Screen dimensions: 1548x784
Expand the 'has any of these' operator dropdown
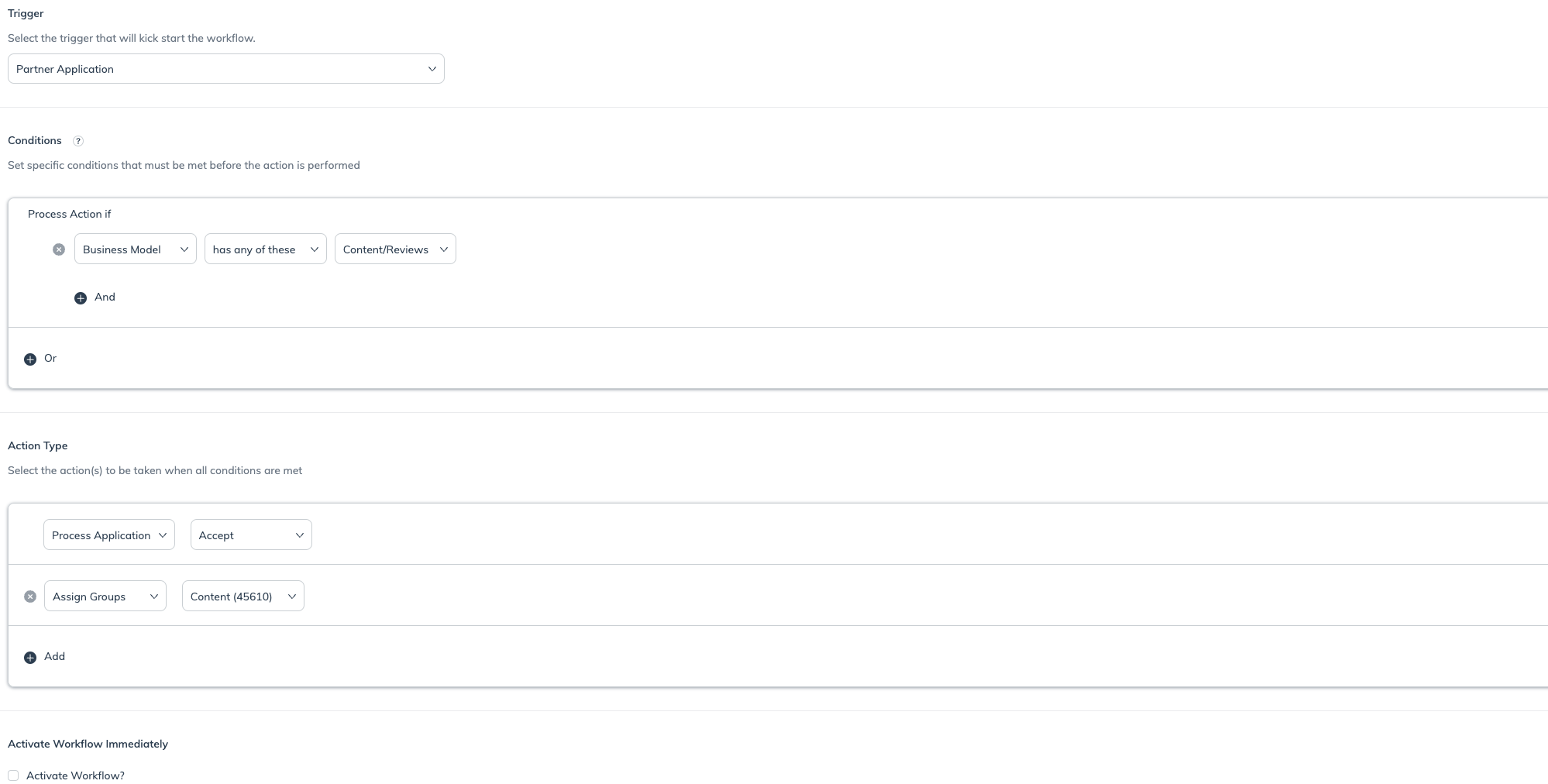coord(265,249)
